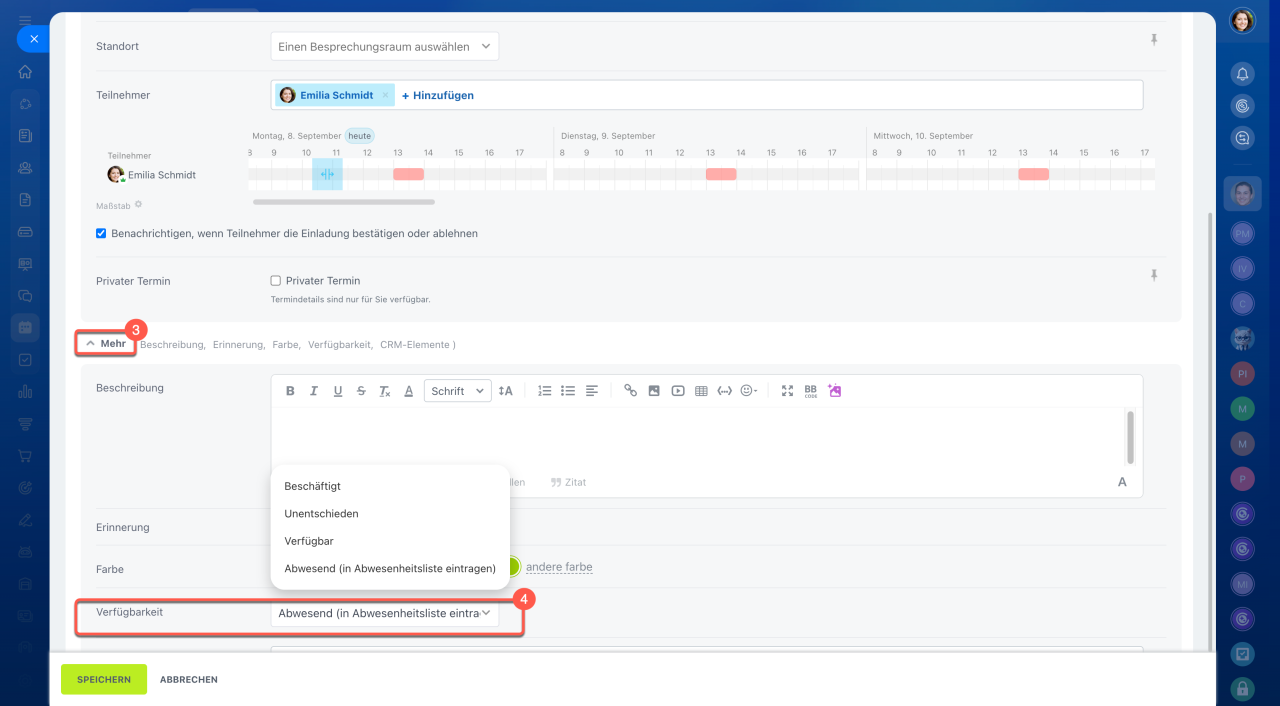Close the slider with X button
This screenshot has height=706, width=1280.
(x=33, y=39)
